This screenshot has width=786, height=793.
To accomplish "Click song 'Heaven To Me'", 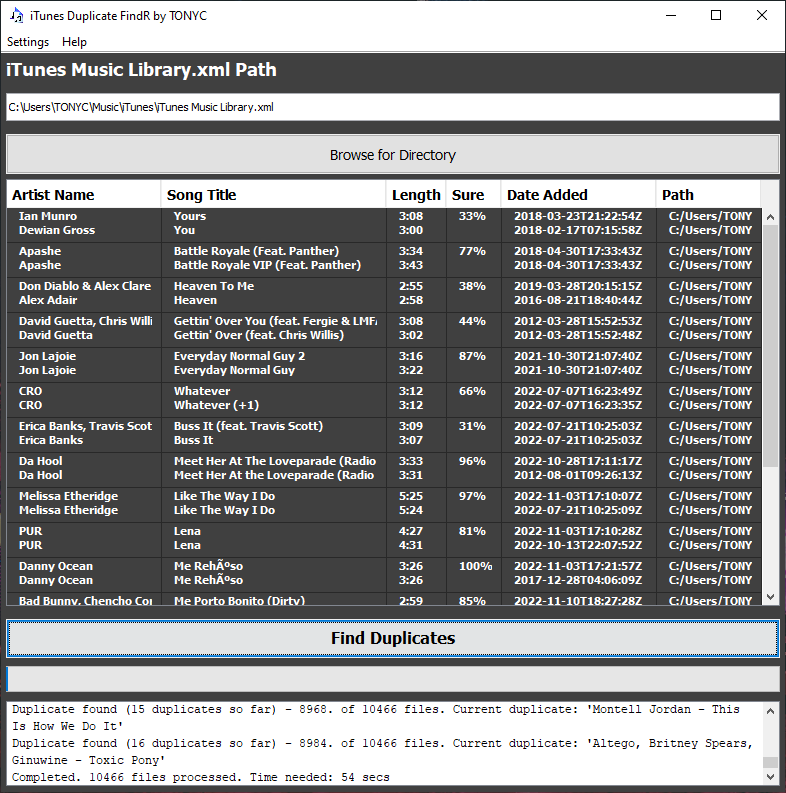I will pos(214,286).
